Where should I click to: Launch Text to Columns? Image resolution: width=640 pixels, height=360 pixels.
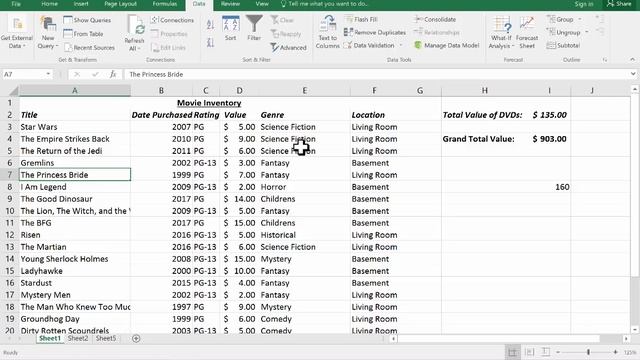(327, 33)
